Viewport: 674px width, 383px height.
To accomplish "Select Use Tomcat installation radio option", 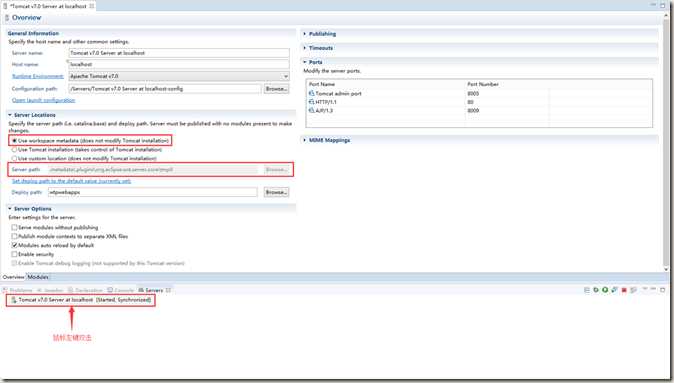I will (15, 150).
